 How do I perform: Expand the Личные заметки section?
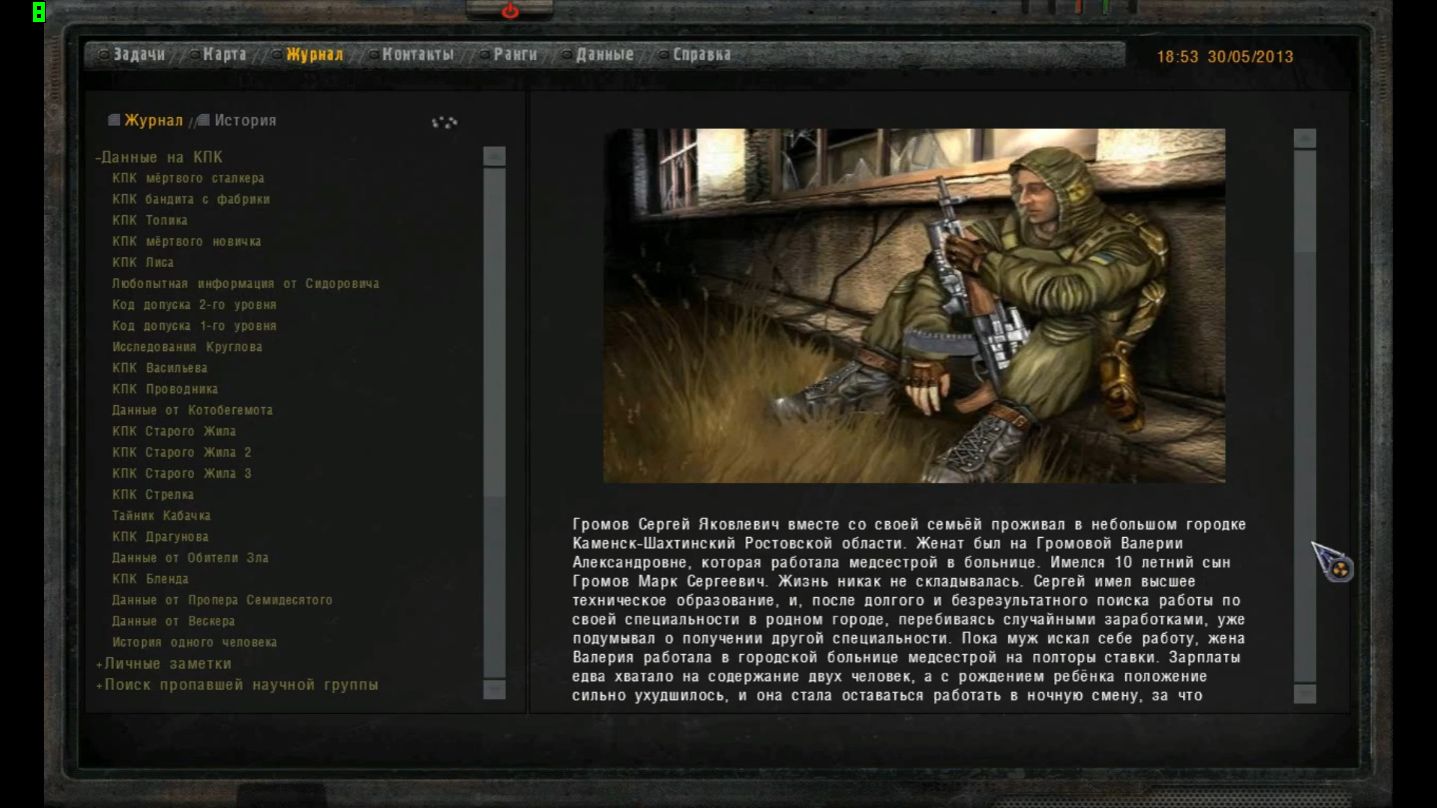163,664
